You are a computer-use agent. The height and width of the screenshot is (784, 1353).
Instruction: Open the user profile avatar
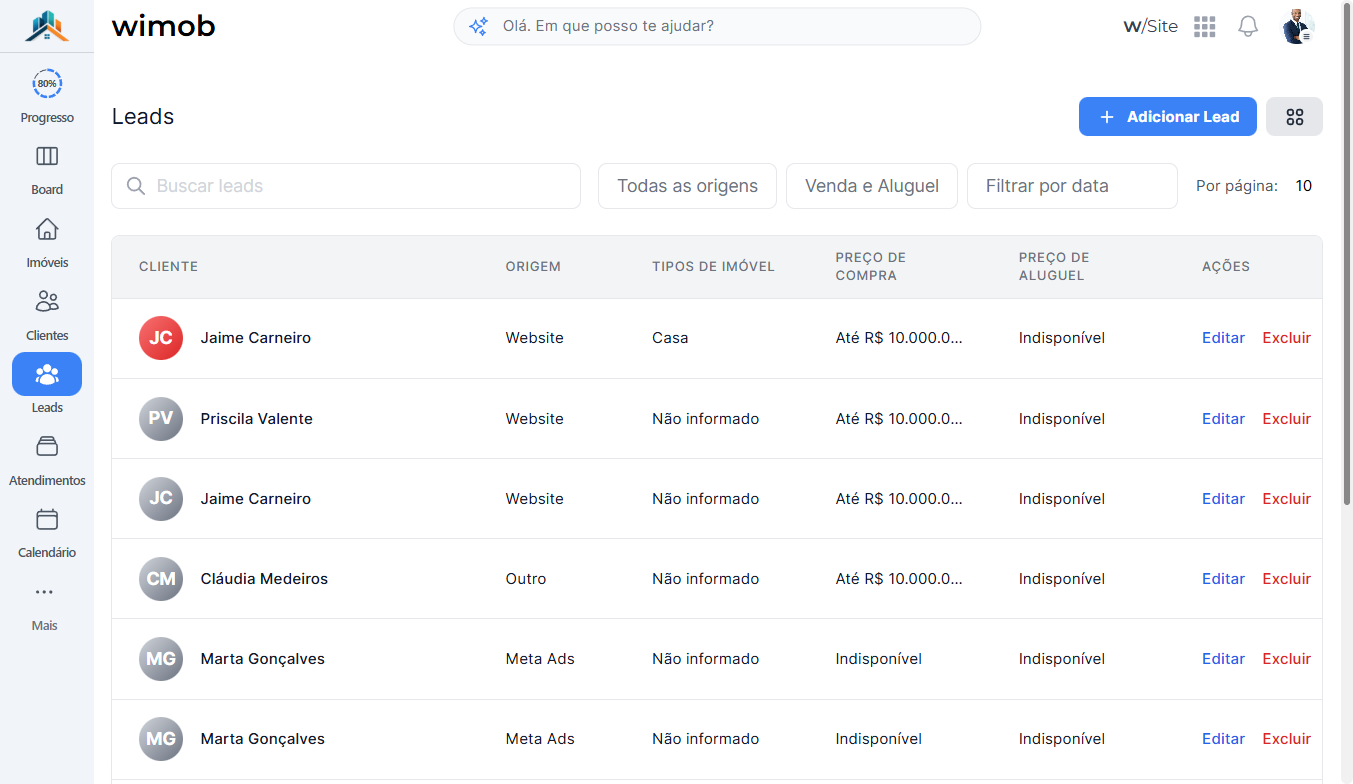tap(1298, 27)
